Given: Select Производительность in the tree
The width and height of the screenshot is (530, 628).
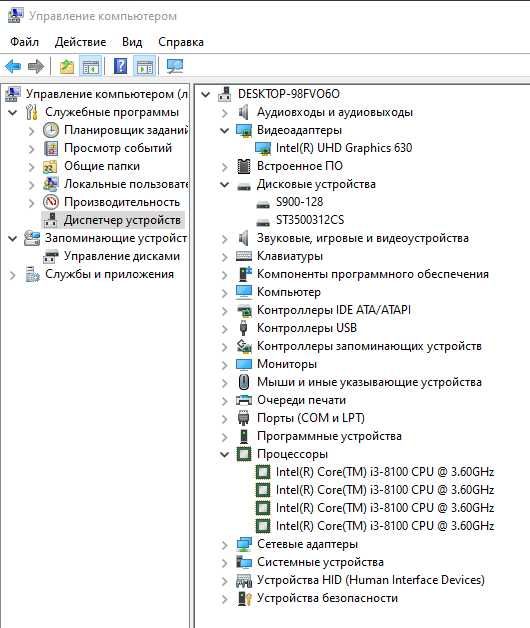Looking at the screenshot, I should pyautogui.click(x=122, y=202).
